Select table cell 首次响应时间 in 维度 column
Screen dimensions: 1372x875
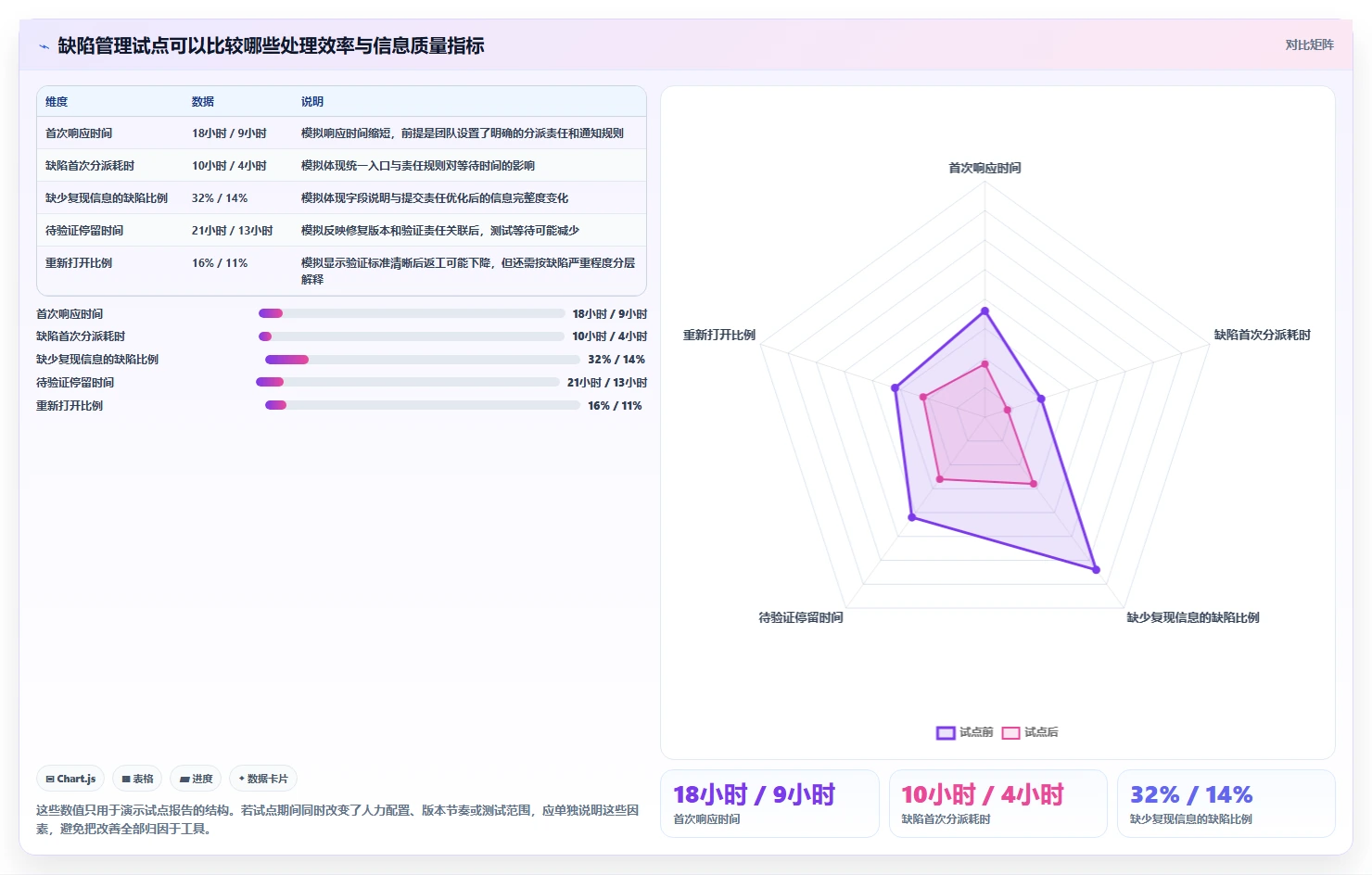tap(79, 133)
